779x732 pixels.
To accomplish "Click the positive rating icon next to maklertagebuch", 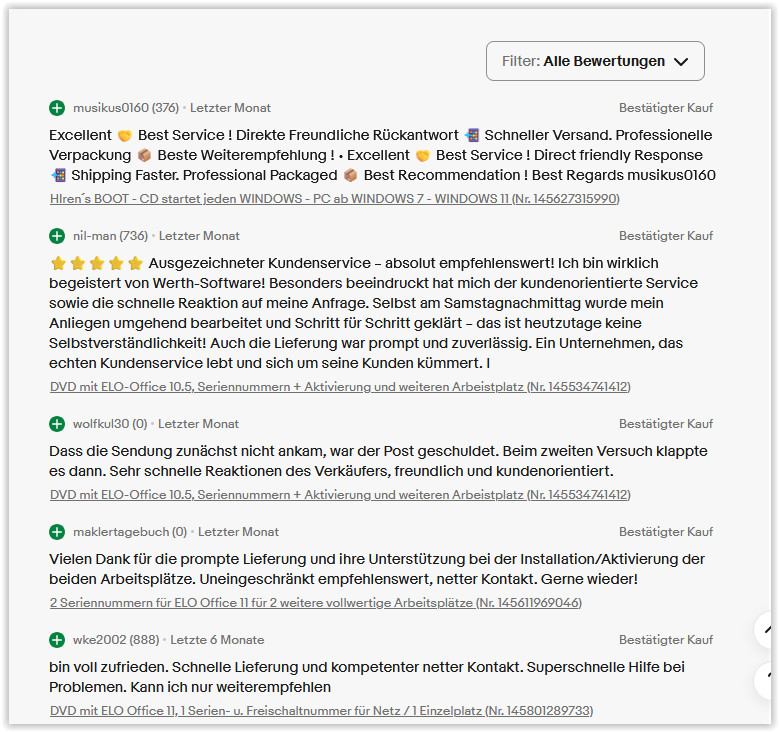I will click(57, 532).
